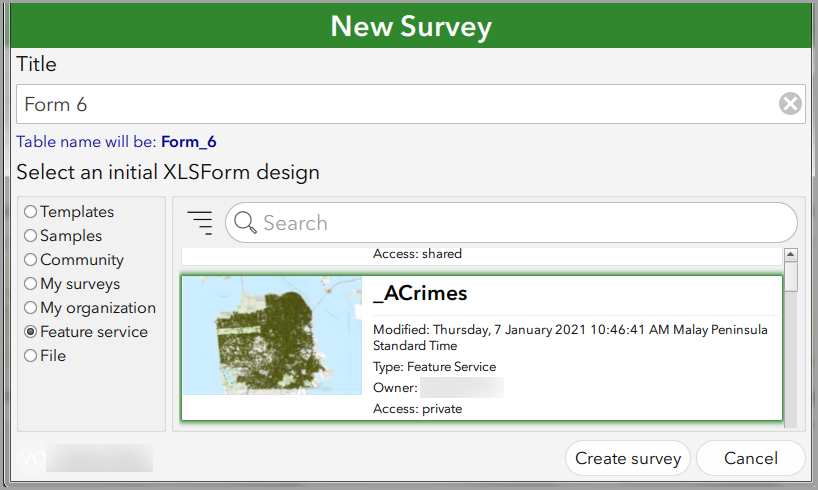Image resolution: width=818 pixels, height=490 pixels.
Task: Click the 'Type: Feature Service' text
Action: click(435, 367)
